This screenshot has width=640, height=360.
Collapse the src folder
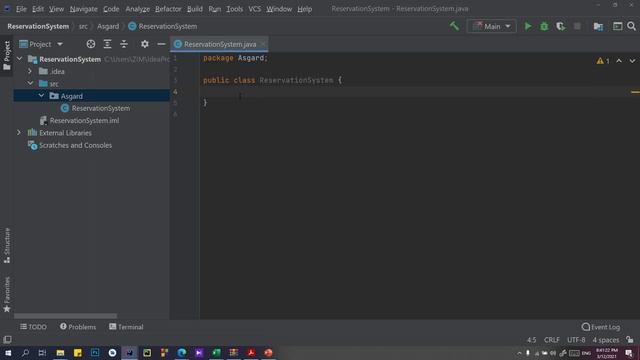click(30, 83)
